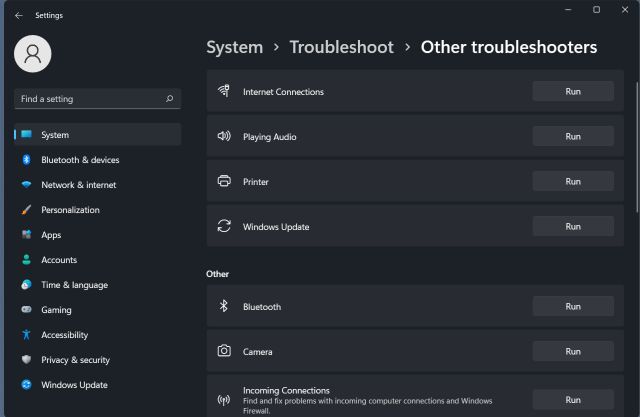Open Windows Update from the sidebar

pos(74,385)
